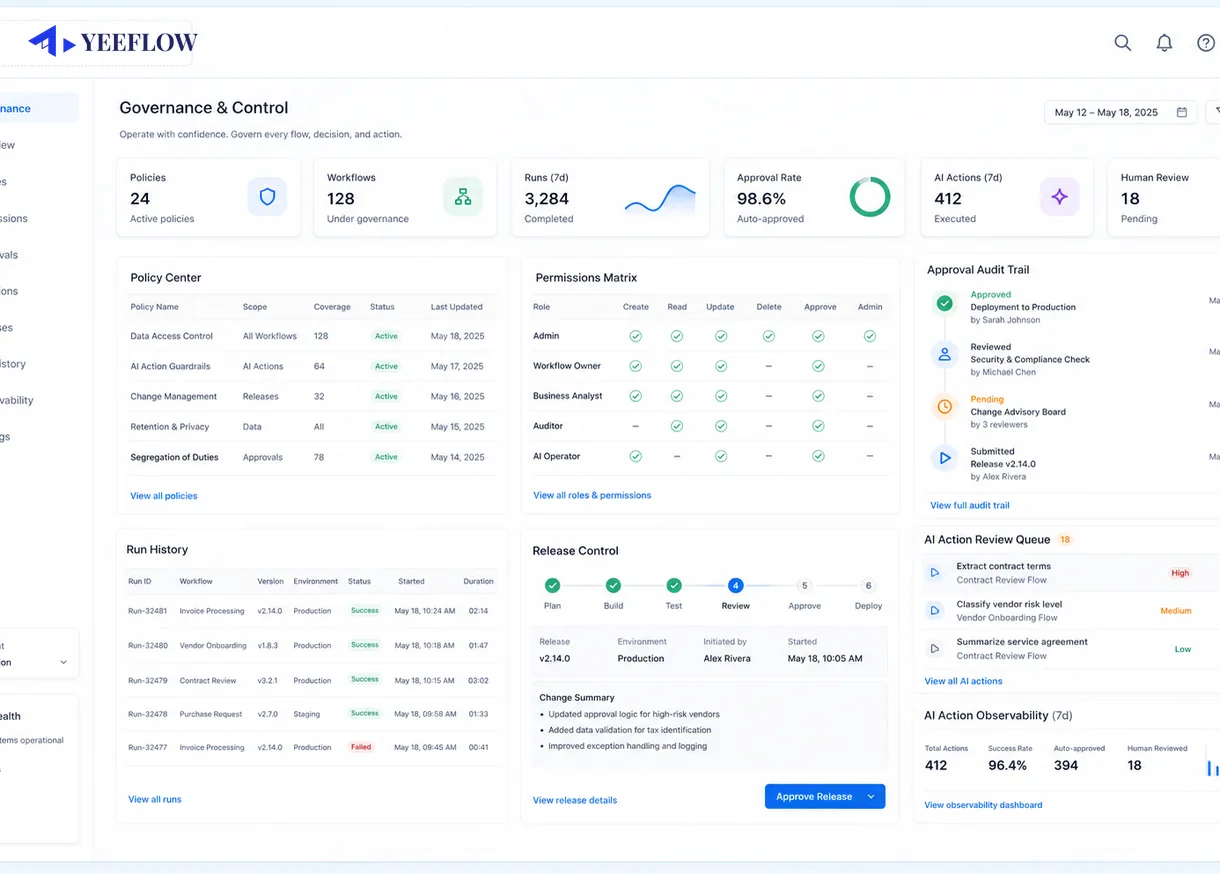
Task: Click the High priority badge
Action: click(1180, 573)
